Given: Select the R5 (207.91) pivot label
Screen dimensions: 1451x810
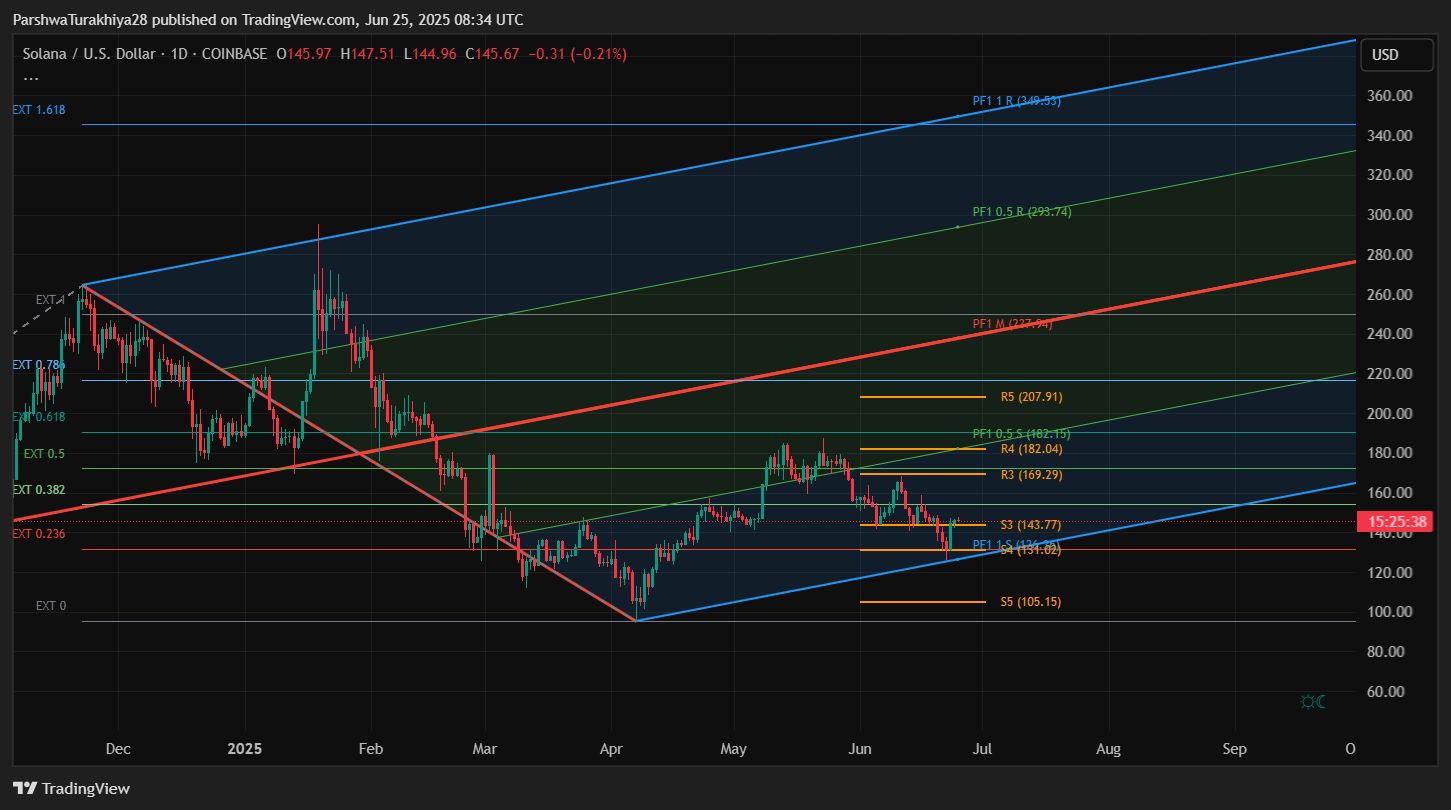Looking at the screenshot, I should click(x=1031, y=397).
